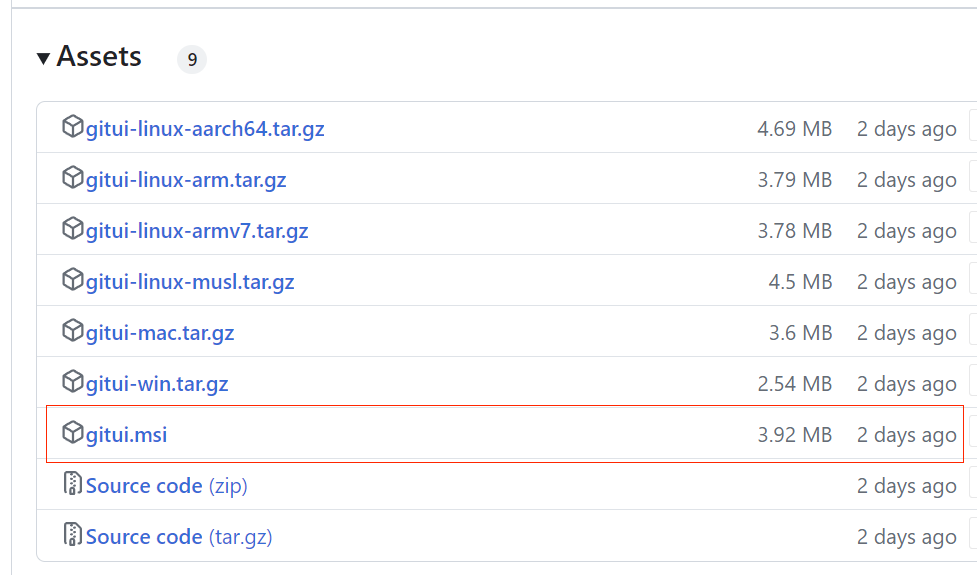Click the 3.6 MB size text
This screenshot has height=575, width=977.
click(800, 333)
